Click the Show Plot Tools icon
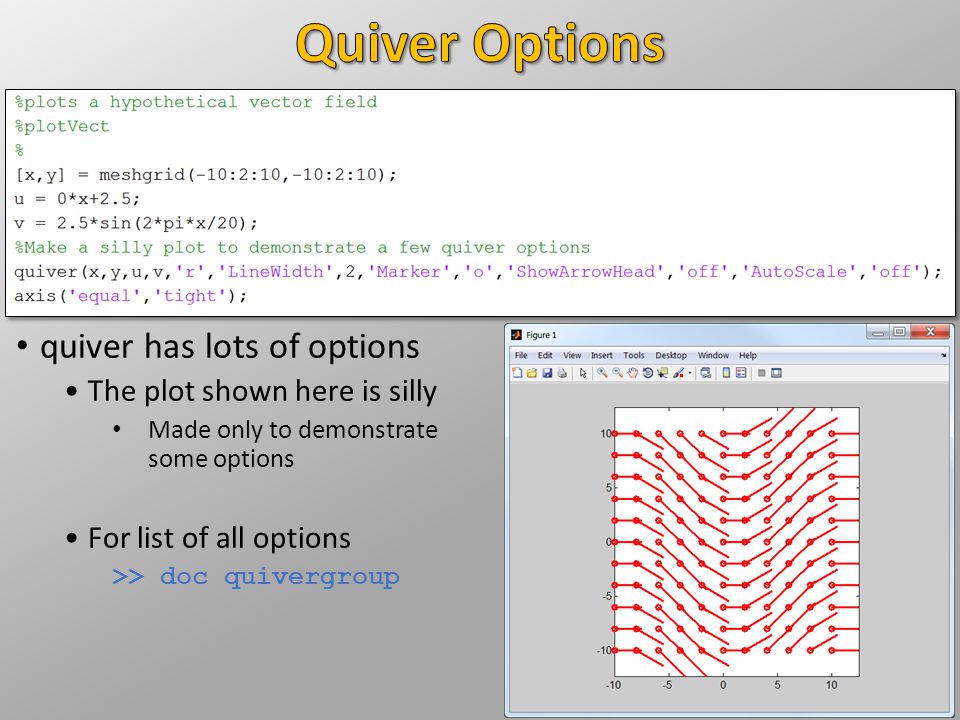Screen dimensions: 960x720 click(x=776, y=373)
